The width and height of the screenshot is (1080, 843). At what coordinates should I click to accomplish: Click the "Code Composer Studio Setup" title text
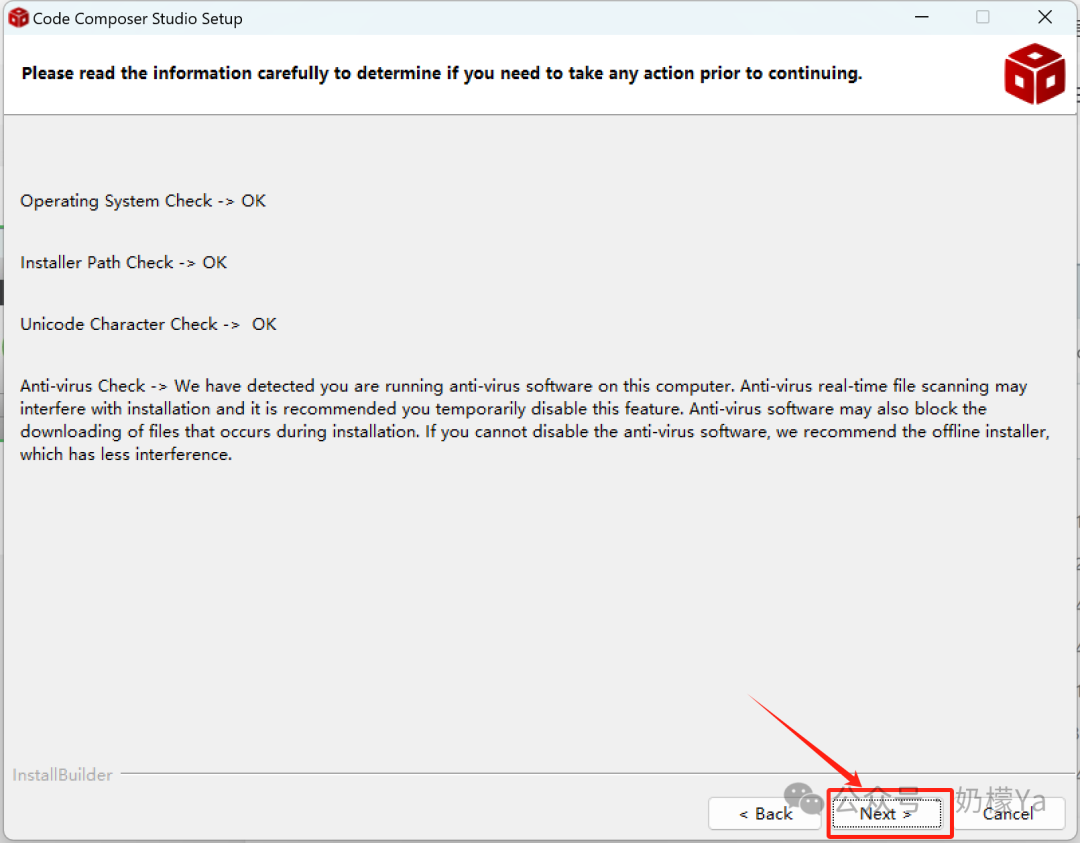tap(138, 19)
